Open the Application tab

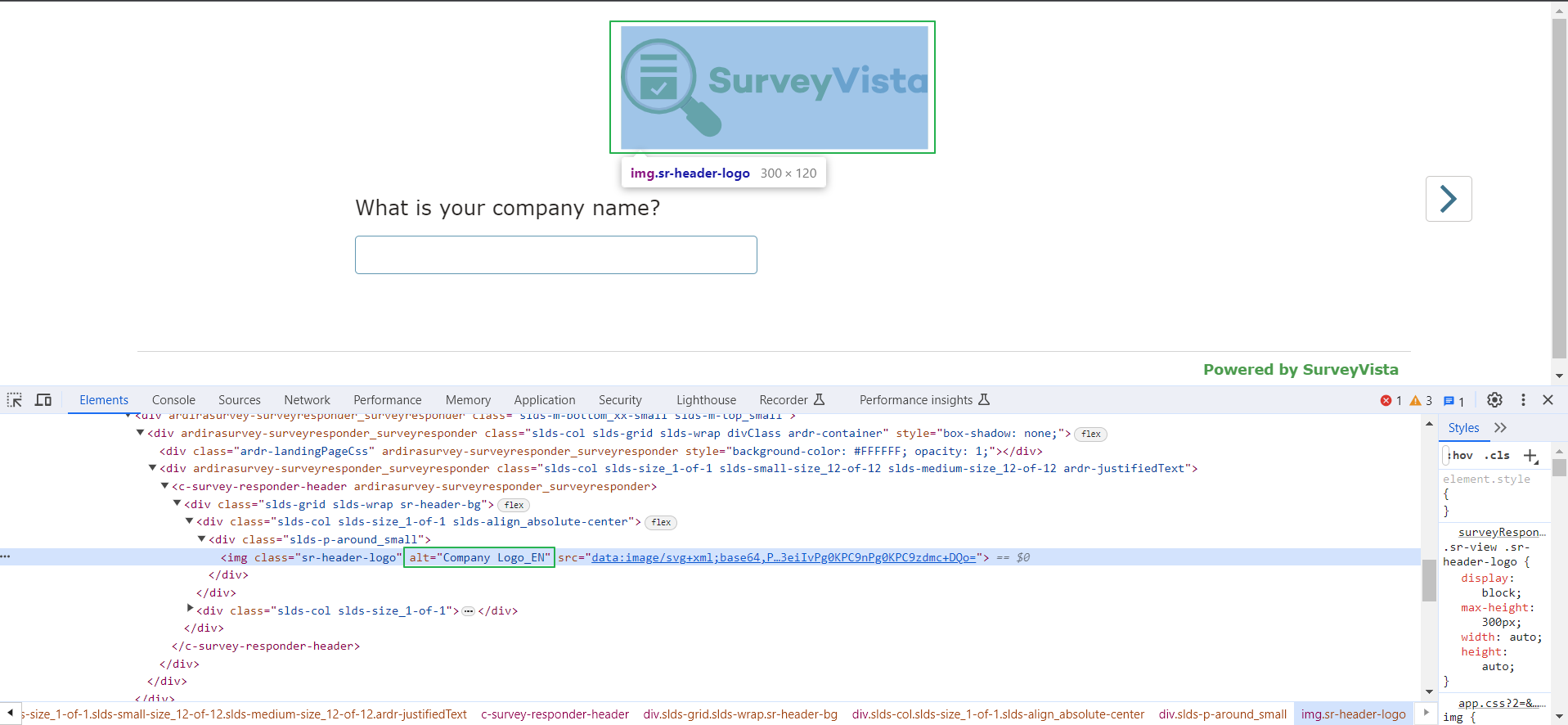(545, 400)
